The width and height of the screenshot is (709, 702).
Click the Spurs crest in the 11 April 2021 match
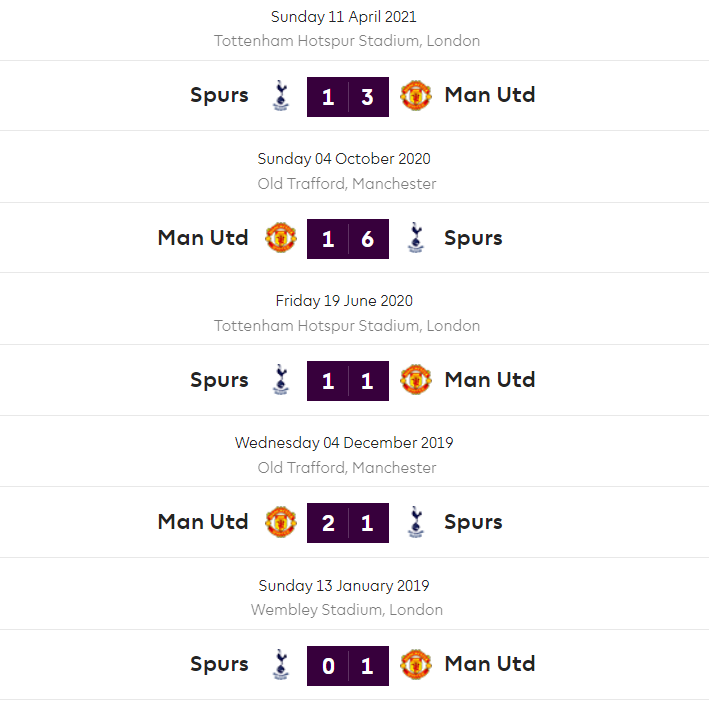(281, 96)
